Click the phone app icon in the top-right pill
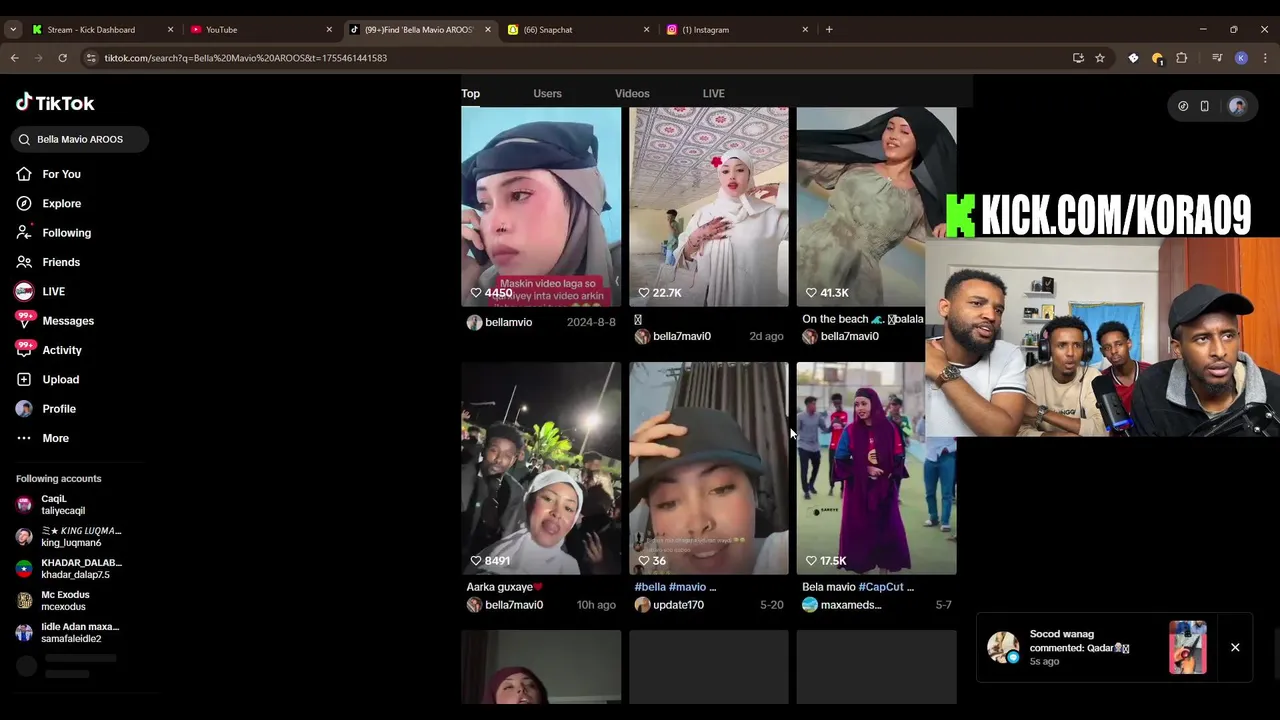Image resolution: width=1280 pixels, height=720 pixels. click(1205, 106)
